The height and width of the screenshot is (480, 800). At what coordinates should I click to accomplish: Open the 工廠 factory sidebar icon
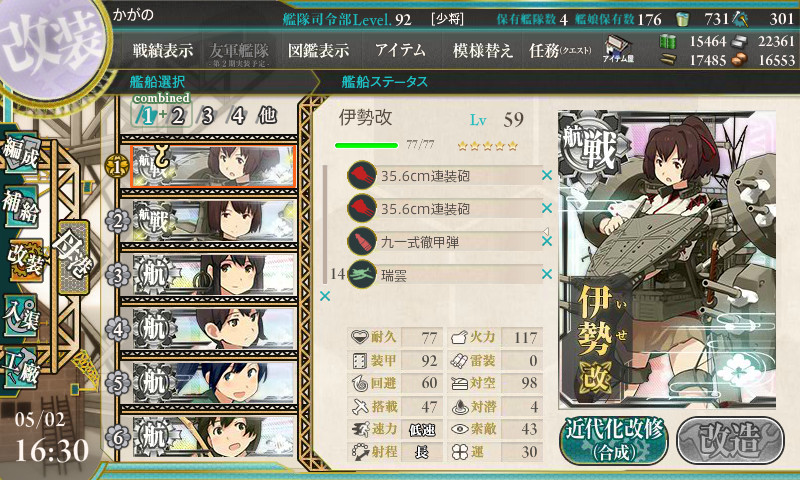coord(20,368)
